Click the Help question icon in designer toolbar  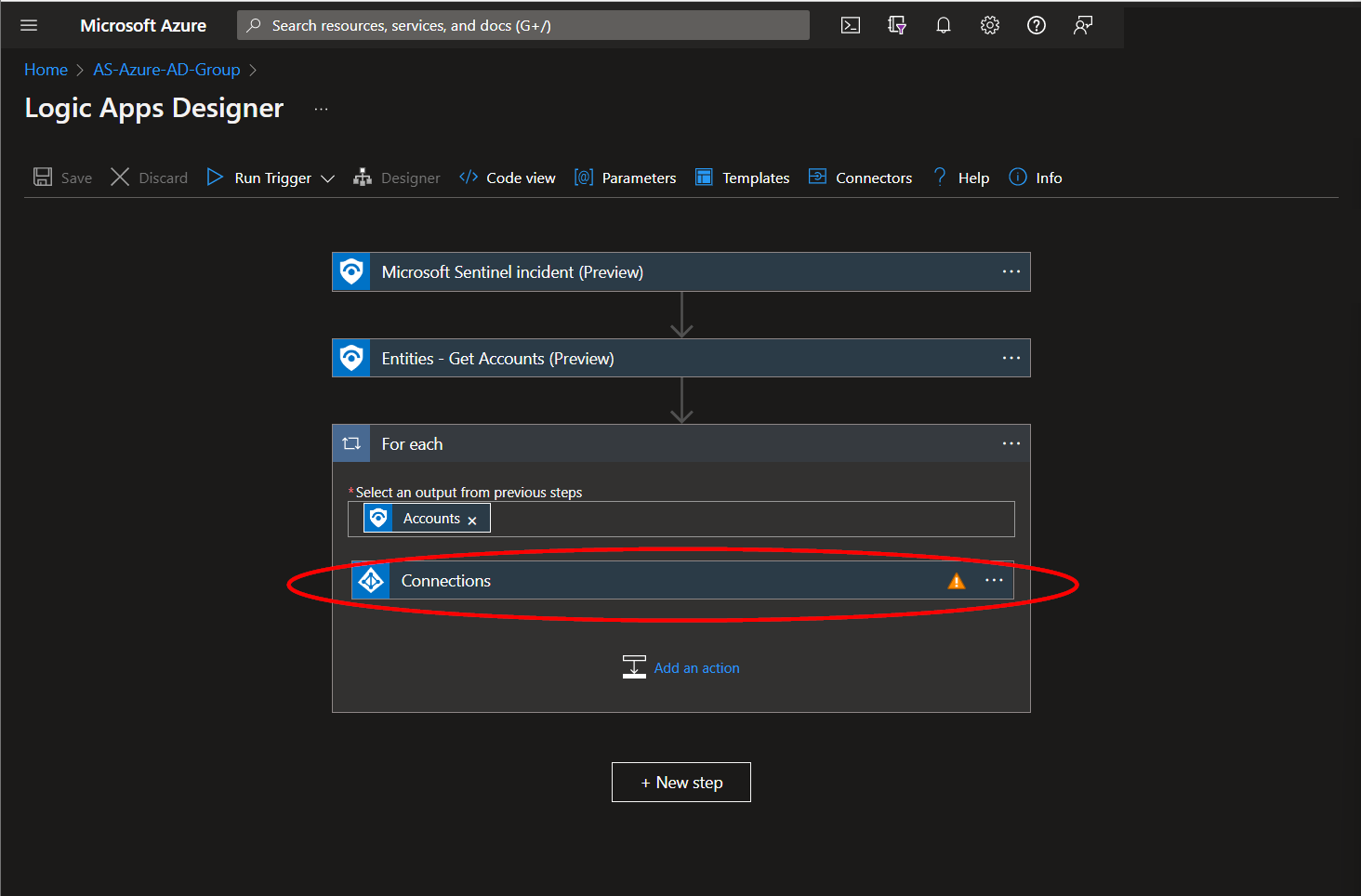[x=940, y=177]
